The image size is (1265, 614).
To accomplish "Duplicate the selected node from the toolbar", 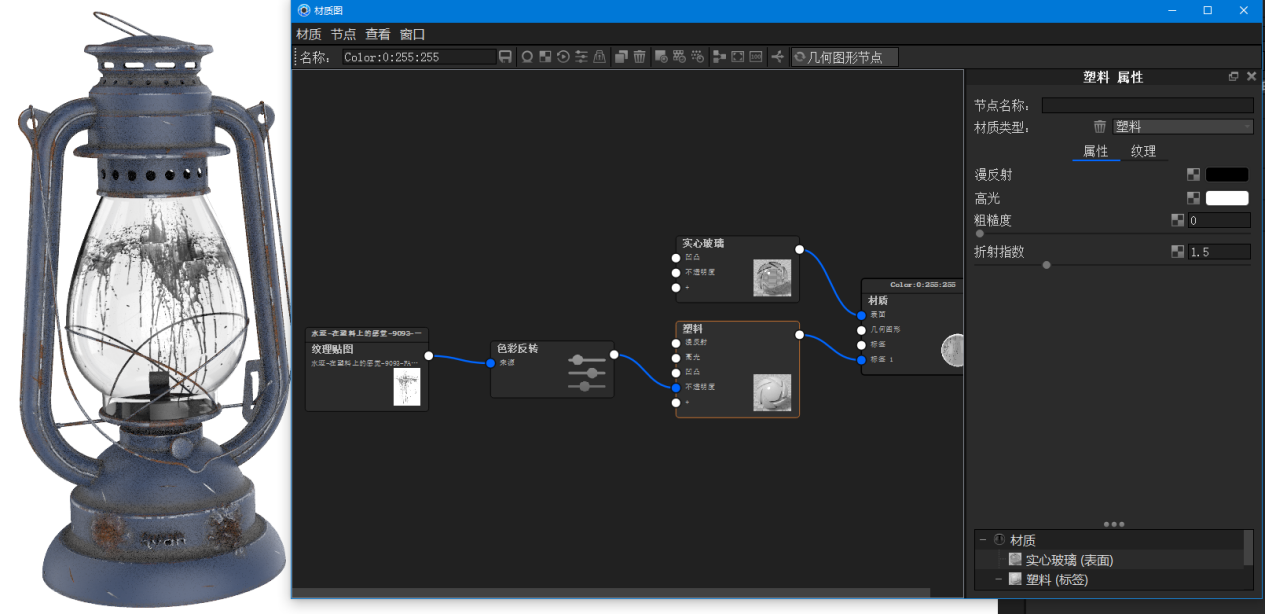I will tap(621, 57).
